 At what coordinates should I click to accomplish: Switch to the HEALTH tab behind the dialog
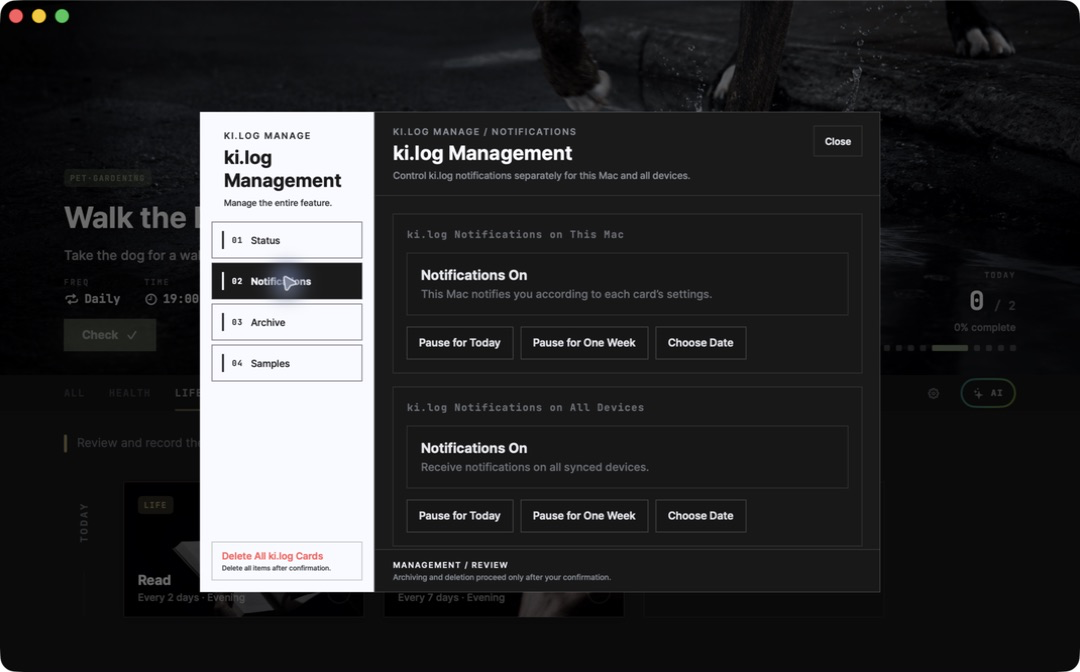point(129,393)
